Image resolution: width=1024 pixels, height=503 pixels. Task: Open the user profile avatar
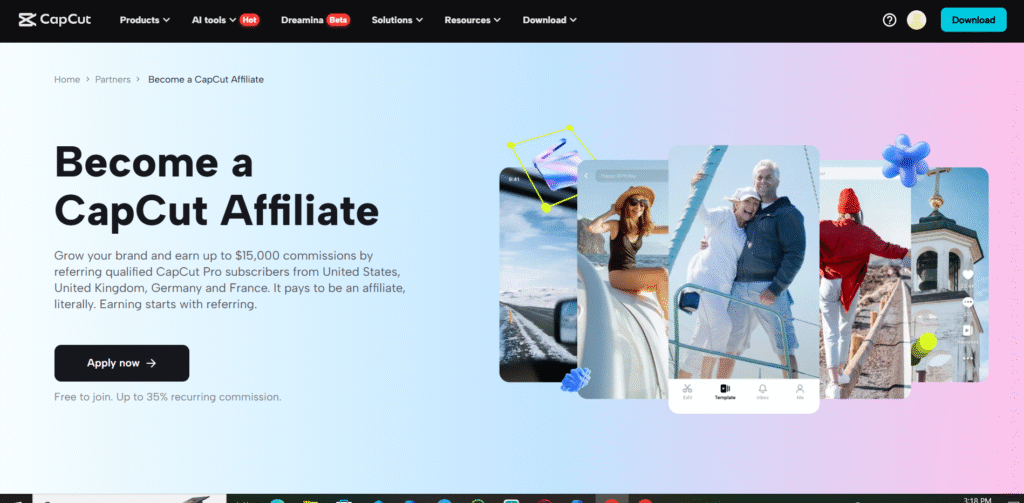coord(916,20)
